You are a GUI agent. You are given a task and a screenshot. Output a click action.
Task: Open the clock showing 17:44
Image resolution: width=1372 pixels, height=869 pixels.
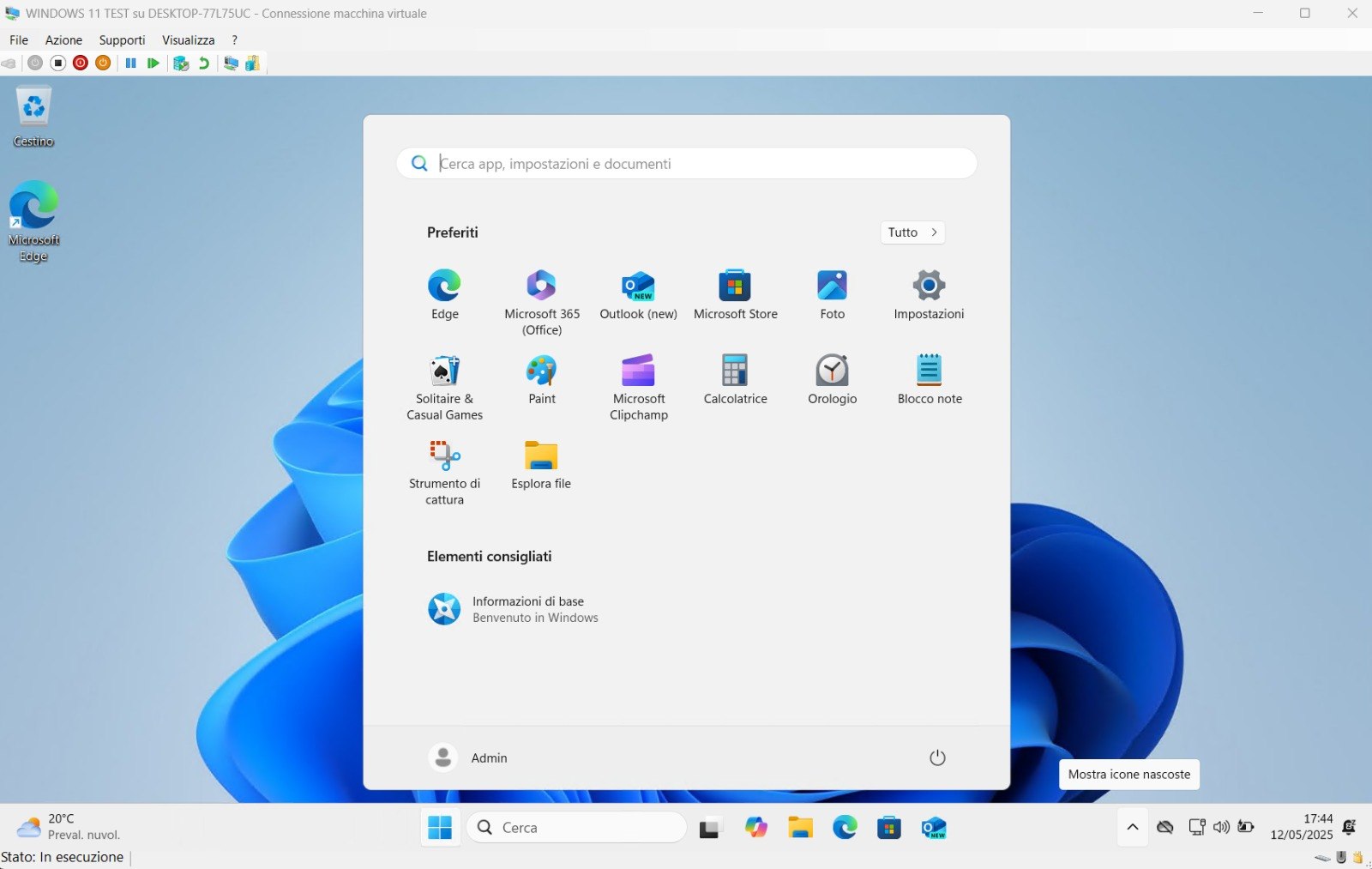coord(1302,827)
